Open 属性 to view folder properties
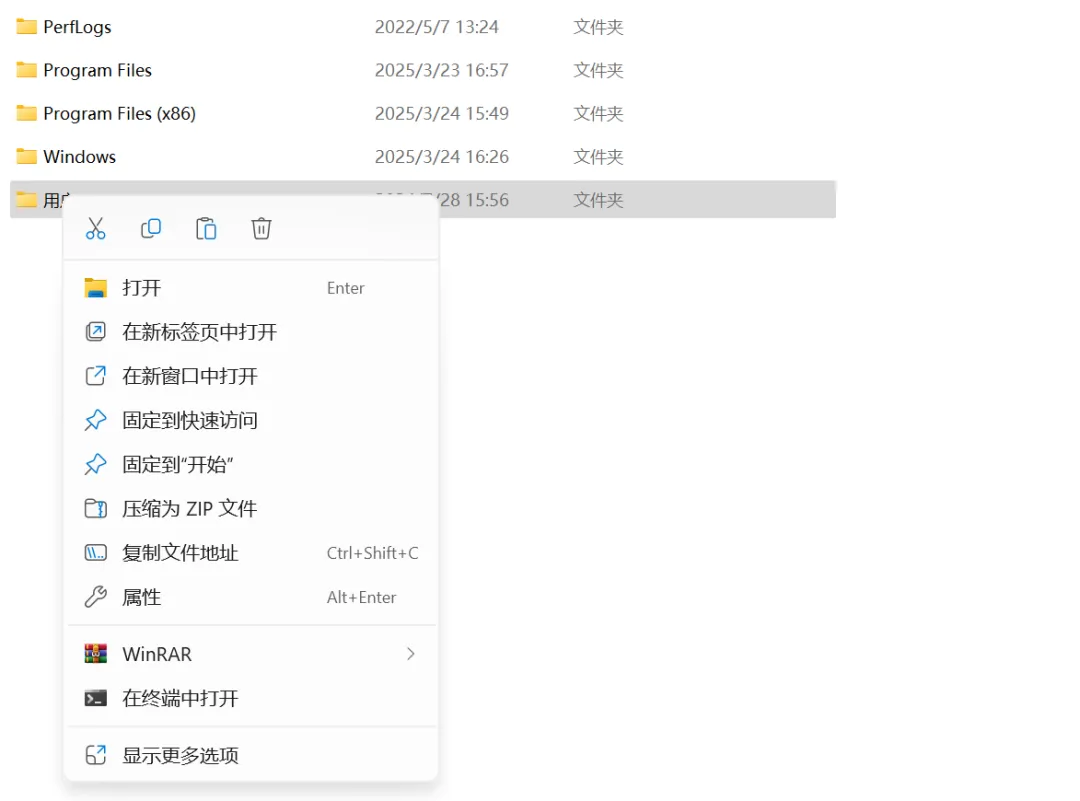This screenshot has height=801, width=1080. click(x=141, y=597)
